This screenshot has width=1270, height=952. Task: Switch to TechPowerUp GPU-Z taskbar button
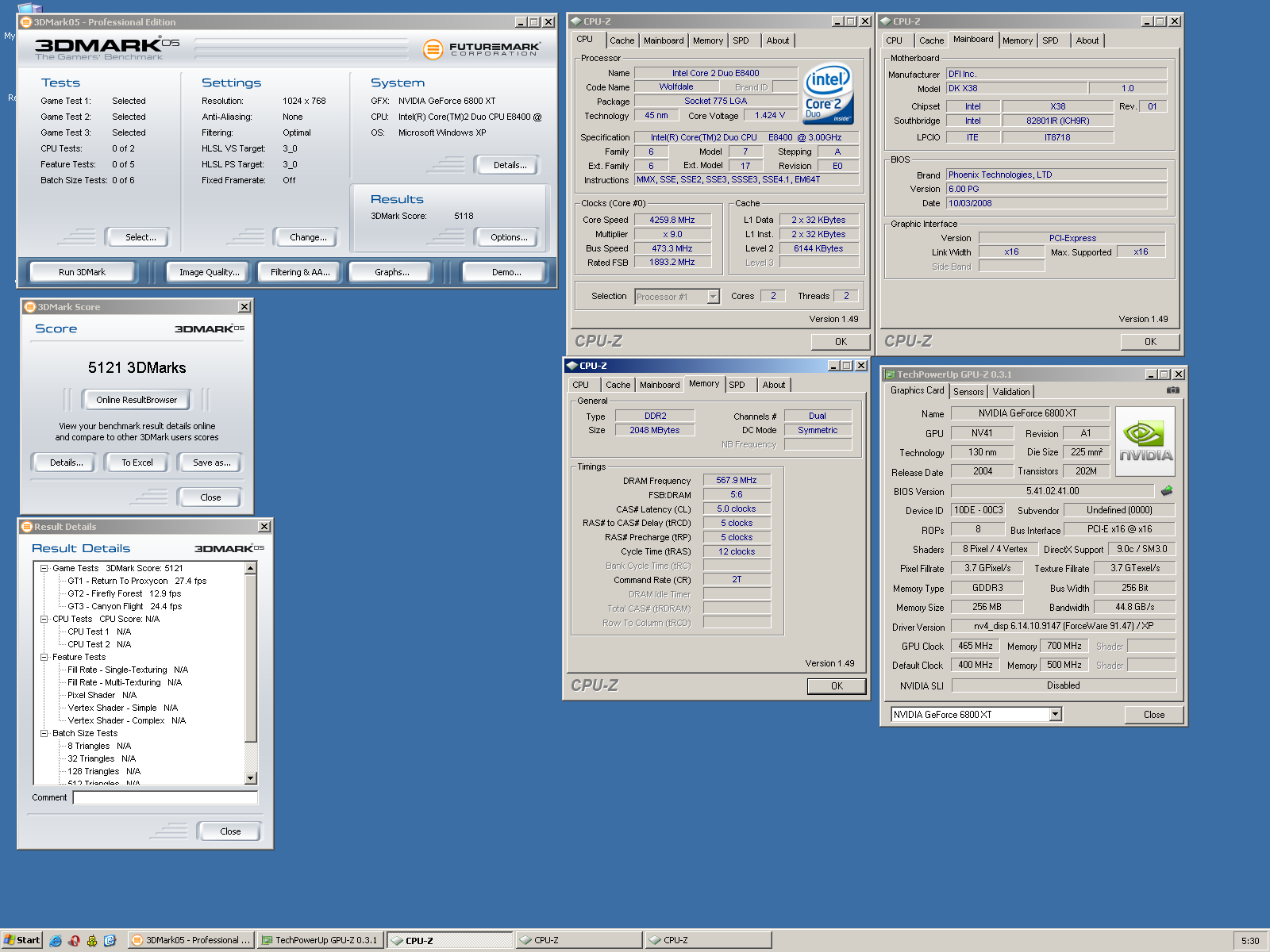coord(321,940)
